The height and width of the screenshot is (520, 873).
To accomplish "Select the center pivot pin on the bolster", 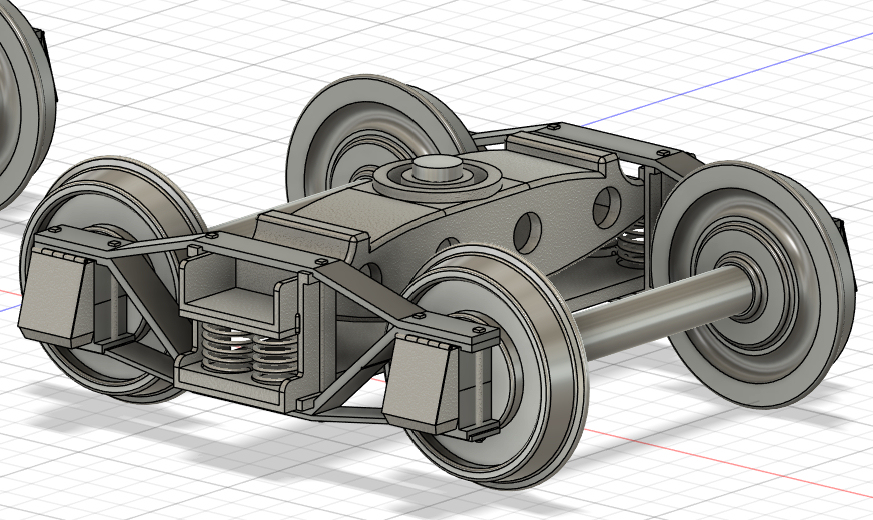I will point(437,168).
